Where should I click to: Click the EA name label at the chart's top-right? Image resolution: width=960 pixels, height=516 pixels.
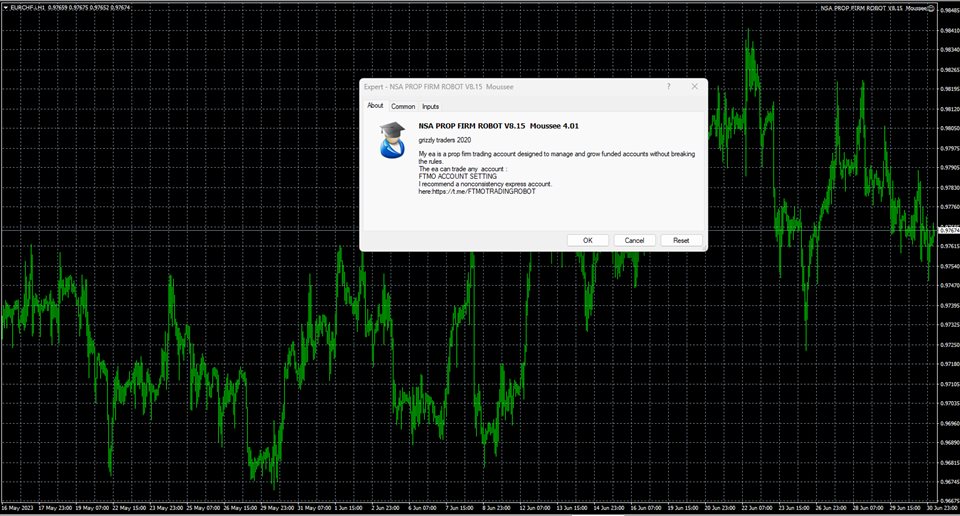point(873,8)
